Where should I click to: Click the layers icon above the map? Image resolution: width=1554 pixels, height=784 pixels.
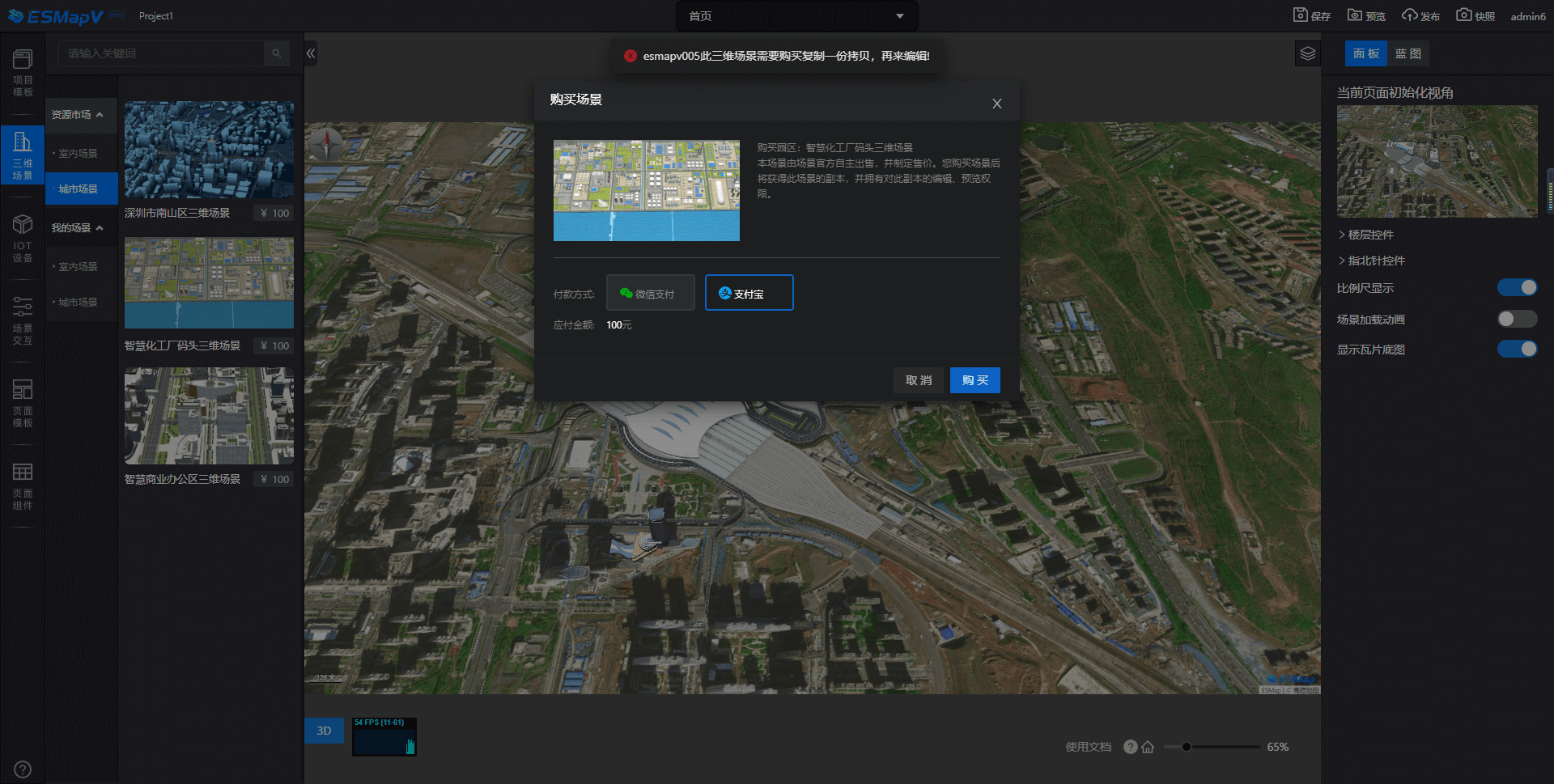pos(1308,54)
